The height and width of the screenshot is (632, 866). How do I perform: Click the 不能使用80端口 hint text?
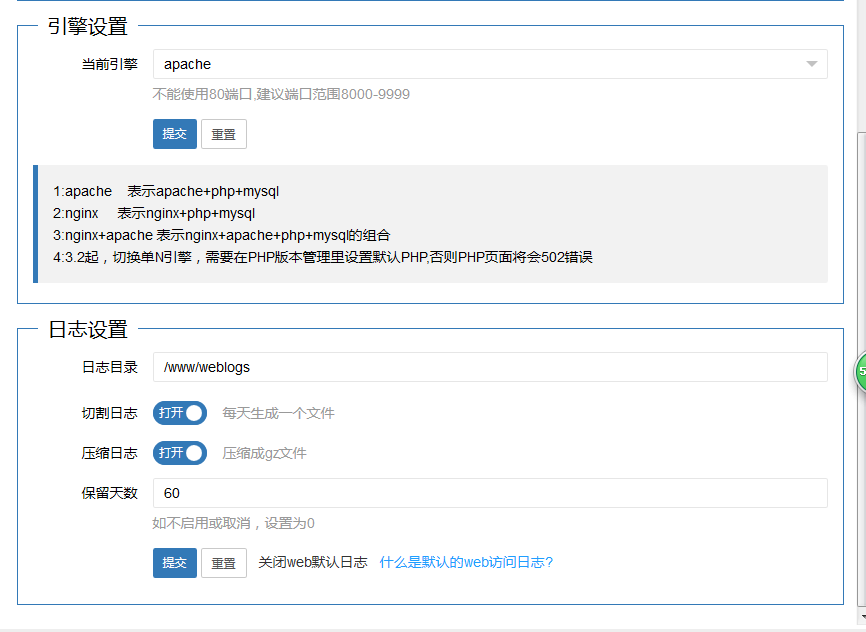[281, 94]
